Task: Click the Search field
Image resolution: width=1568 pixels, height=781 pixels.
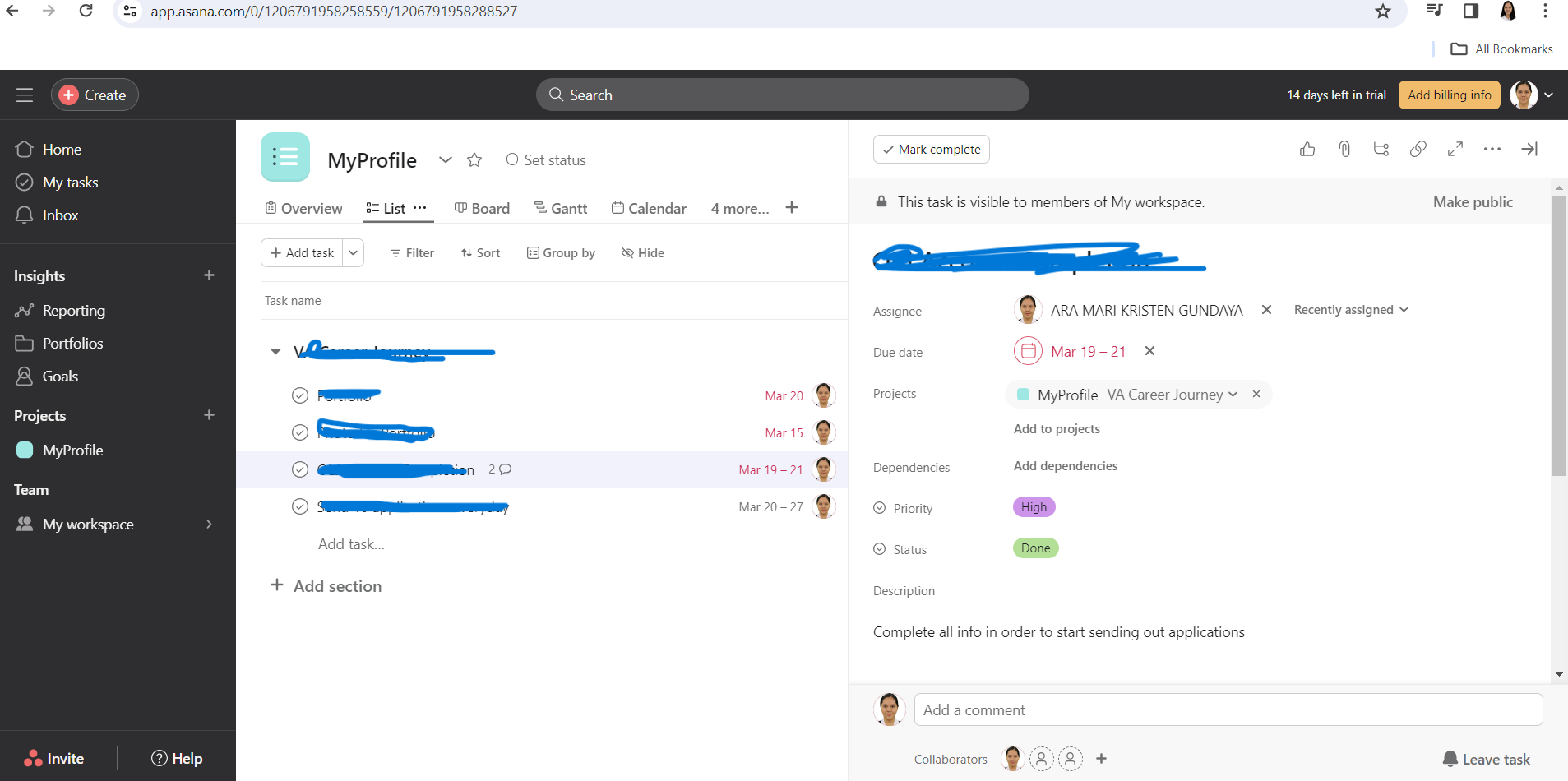Action: (782, 95)
